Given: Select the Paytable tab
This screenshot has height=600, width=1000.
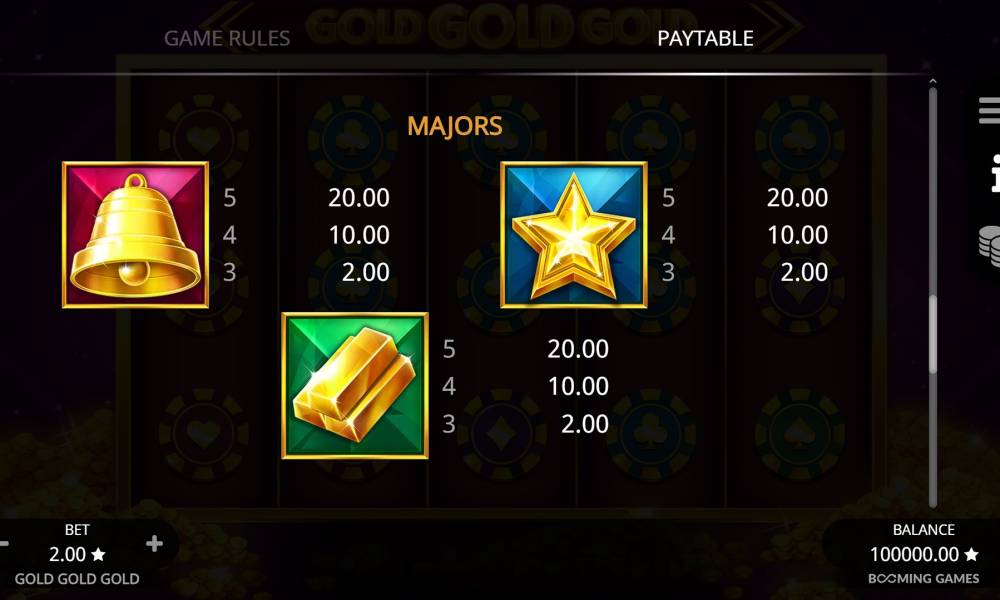Looking at the screenshot, I should coord(705,38).
